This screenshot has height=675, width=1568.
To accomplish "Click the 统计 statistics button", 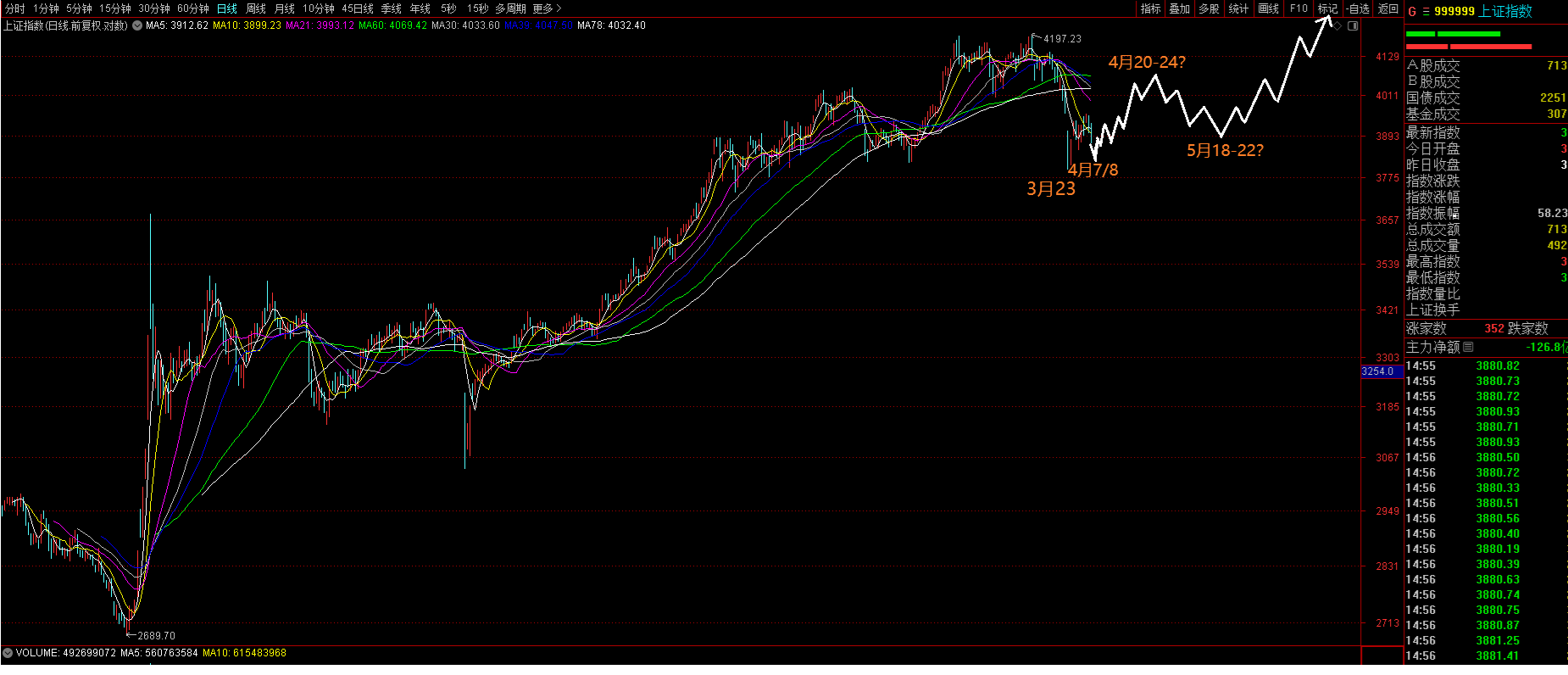I will [1239, 8].
